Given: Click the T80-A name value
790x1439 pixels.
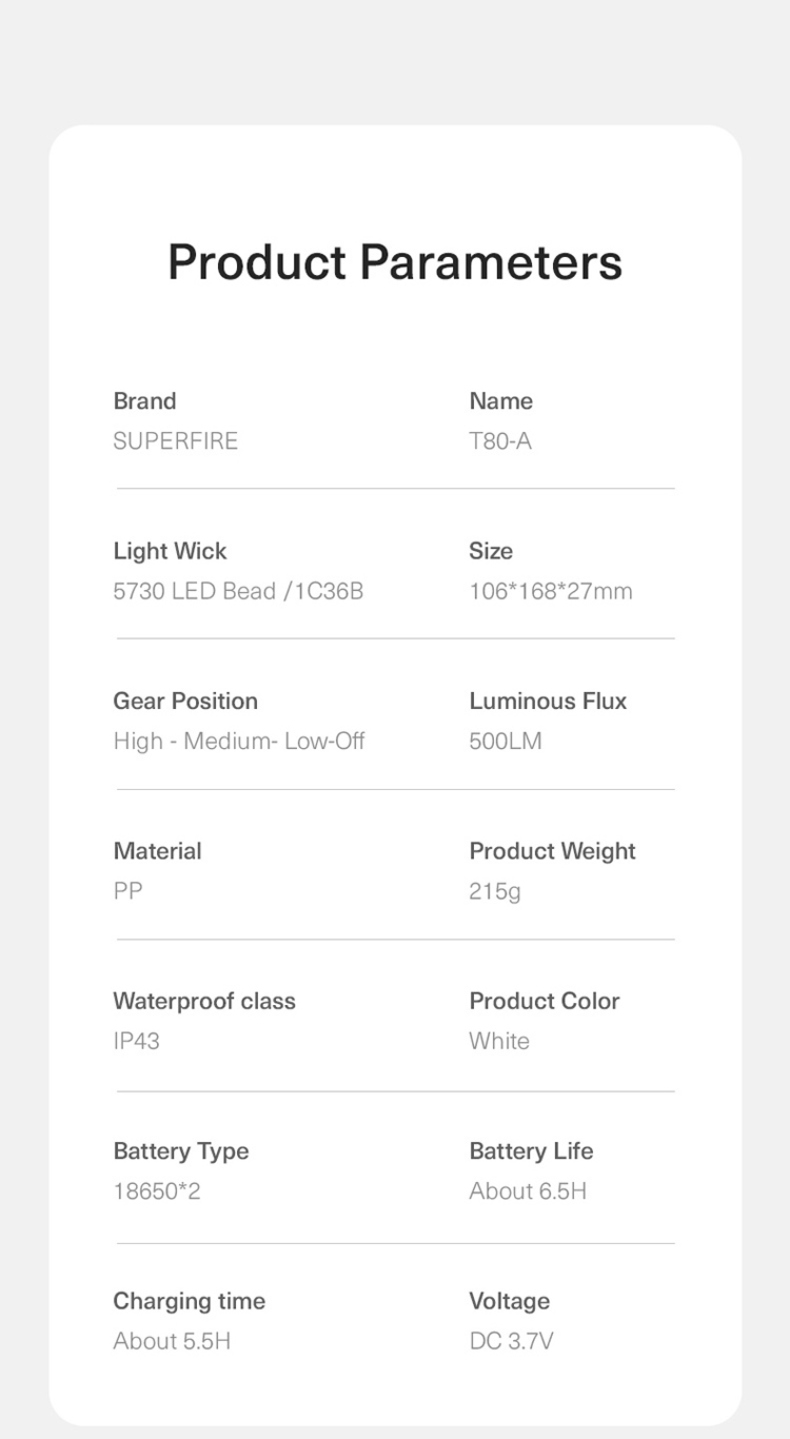Looking at the screenshot, I should click(500, 441).
